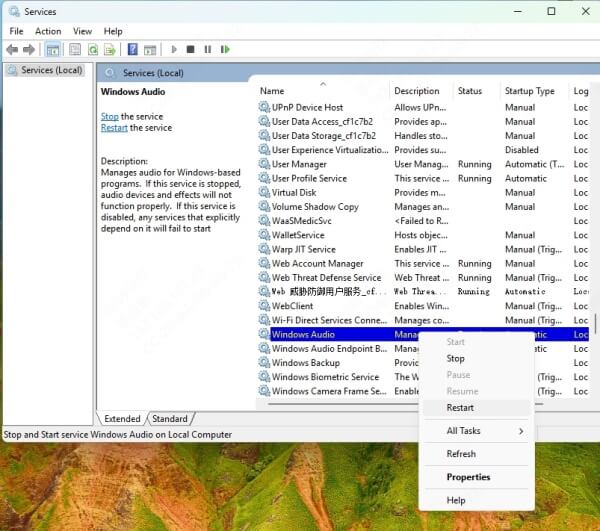Click the Stop Service square icon

(191, 49)
